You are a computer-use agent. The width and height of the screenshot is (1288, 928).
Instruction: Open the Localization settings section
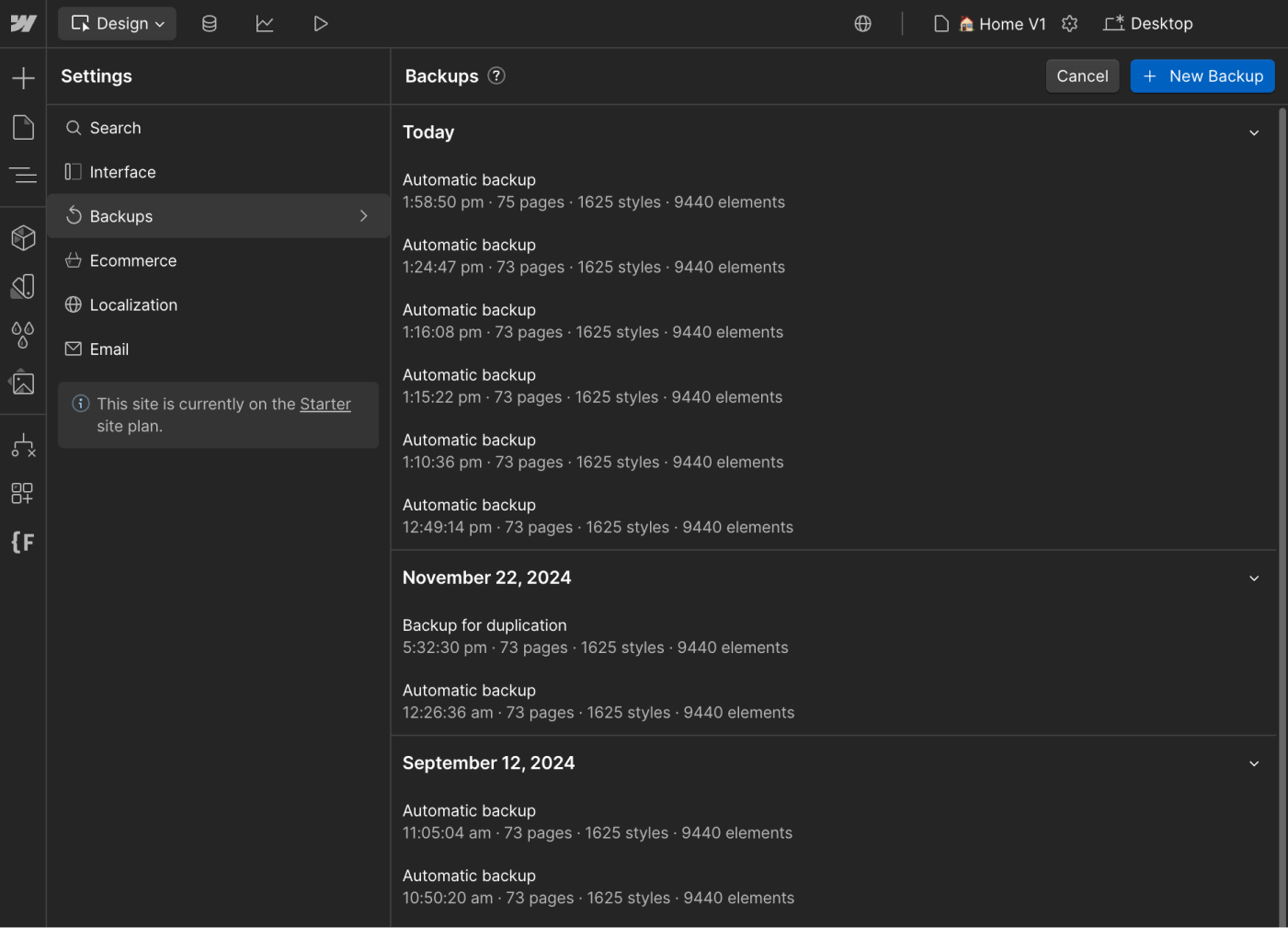point(133,304)
